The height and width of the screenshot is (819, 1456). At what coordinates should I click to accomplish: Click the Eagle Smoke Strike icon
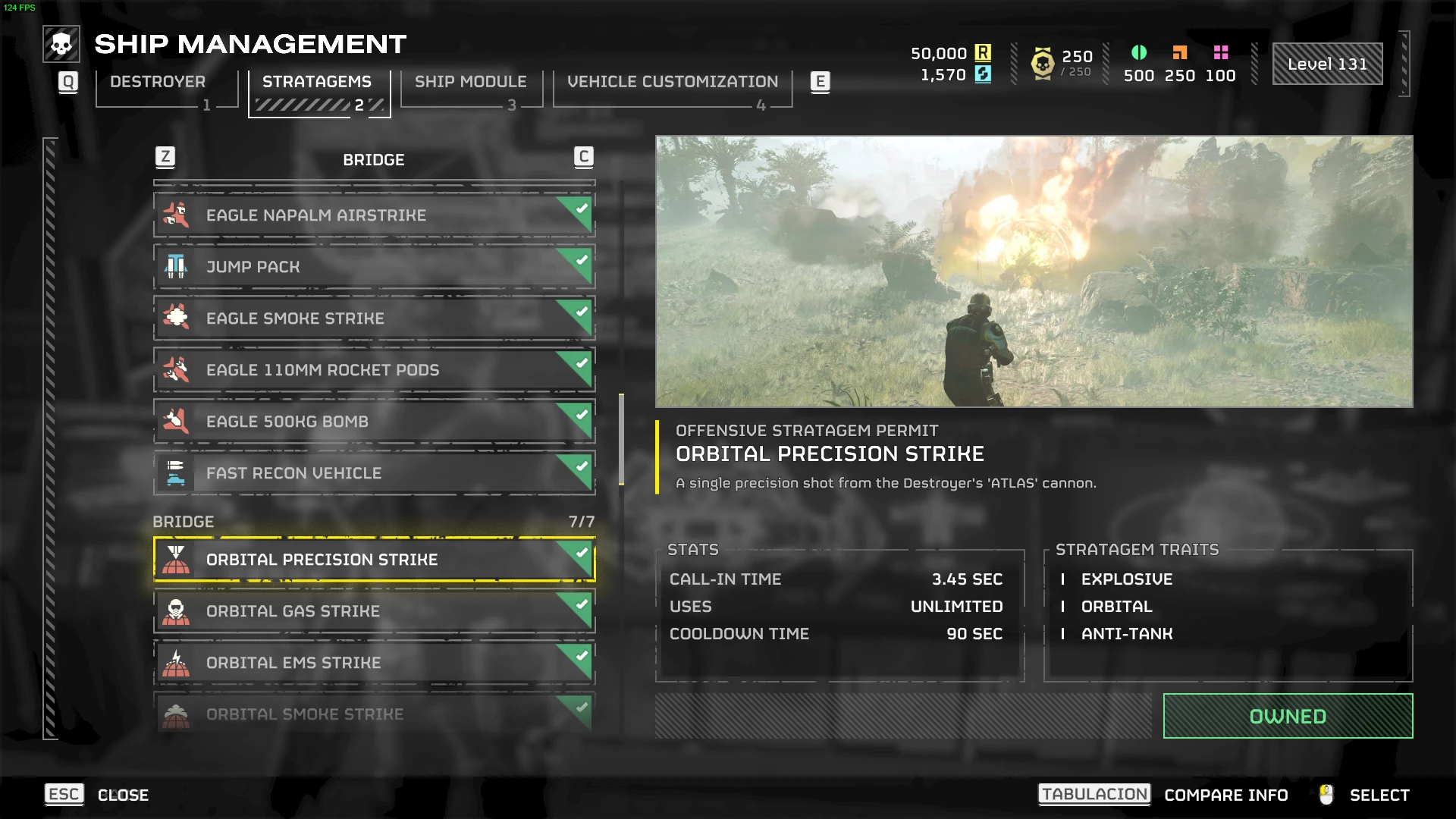coord(176,318)
